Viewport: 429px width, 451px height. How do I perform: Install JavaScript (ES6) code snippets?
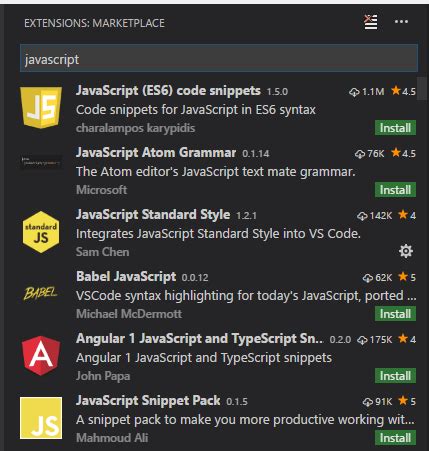[395, 128]
